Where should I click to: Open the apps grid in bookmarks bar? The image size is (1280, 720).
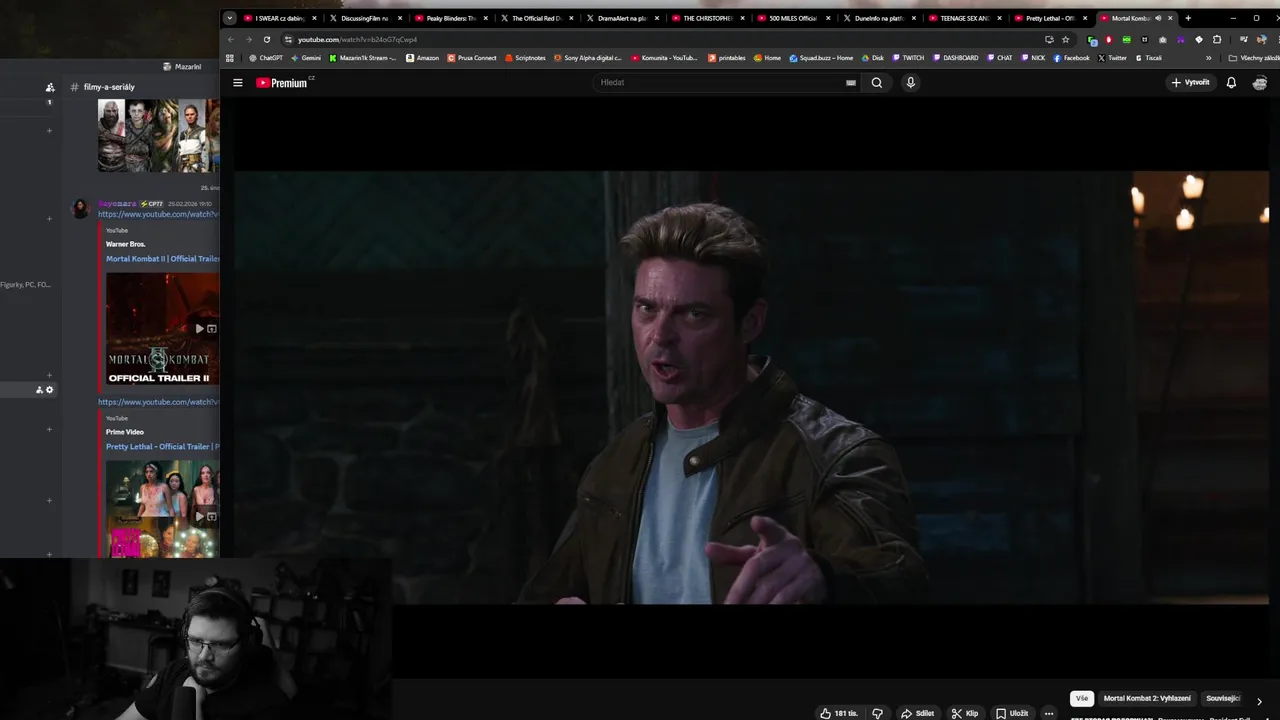point(230,58)
